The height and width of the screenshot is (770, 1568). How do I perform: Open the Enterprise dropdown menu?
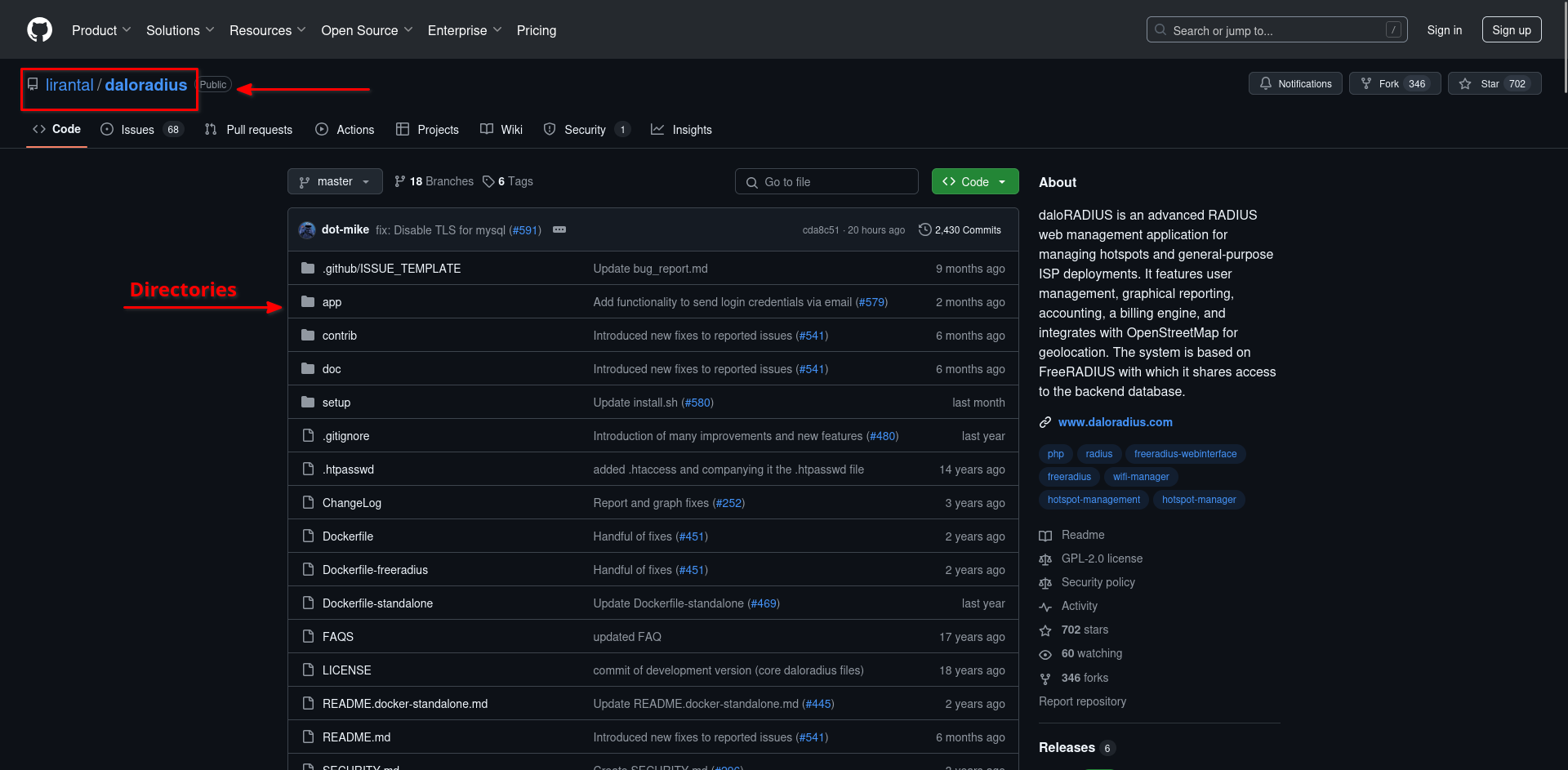tap(465, 30)
